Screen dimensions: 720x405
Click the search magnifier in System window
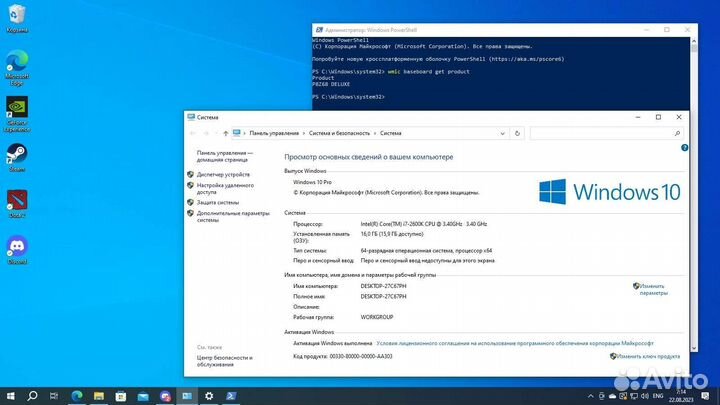[x=677, y=133]
